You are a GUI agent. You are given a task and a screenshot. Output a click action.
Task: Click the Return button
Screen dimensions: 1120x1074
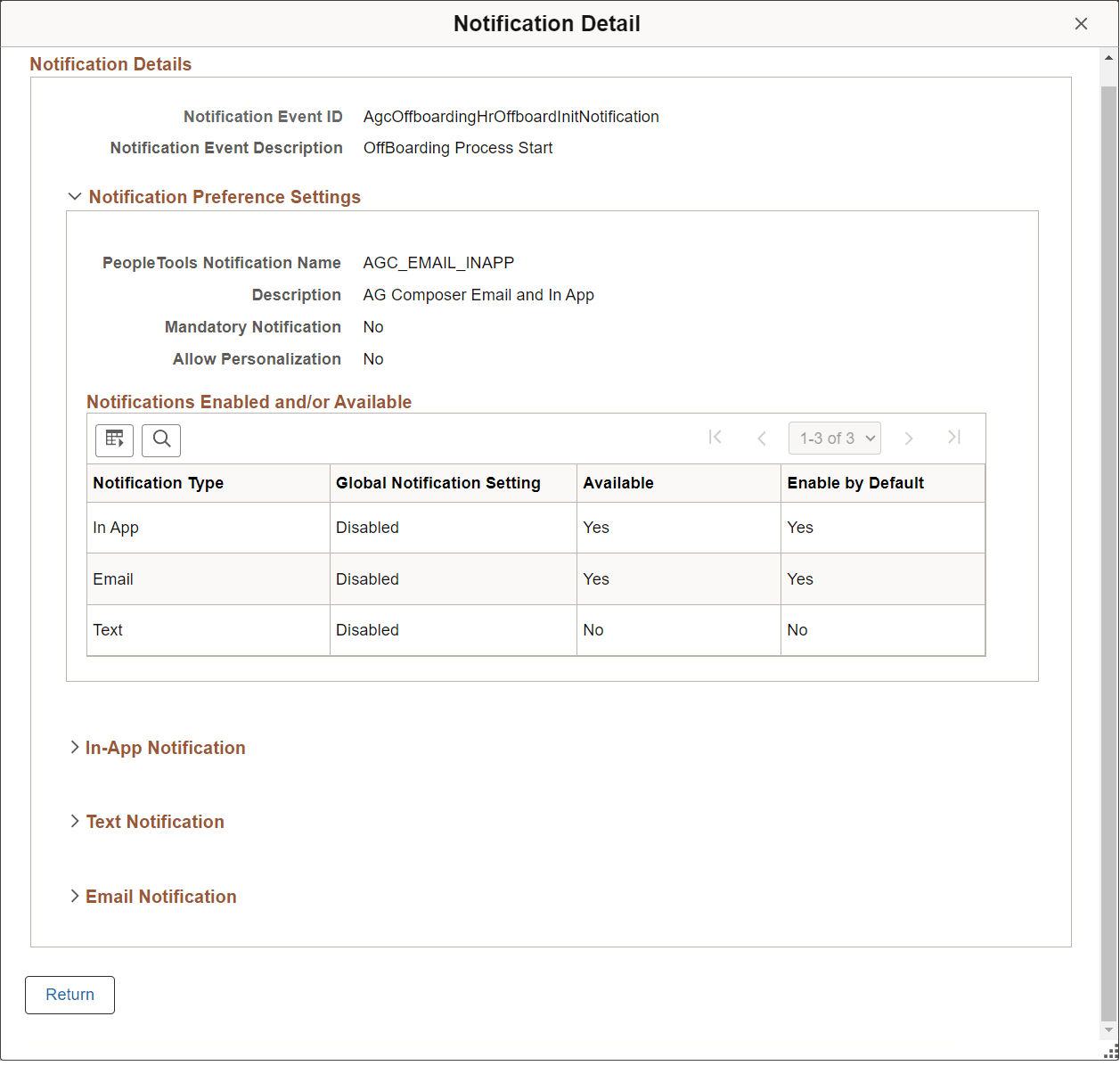point(69,995)
